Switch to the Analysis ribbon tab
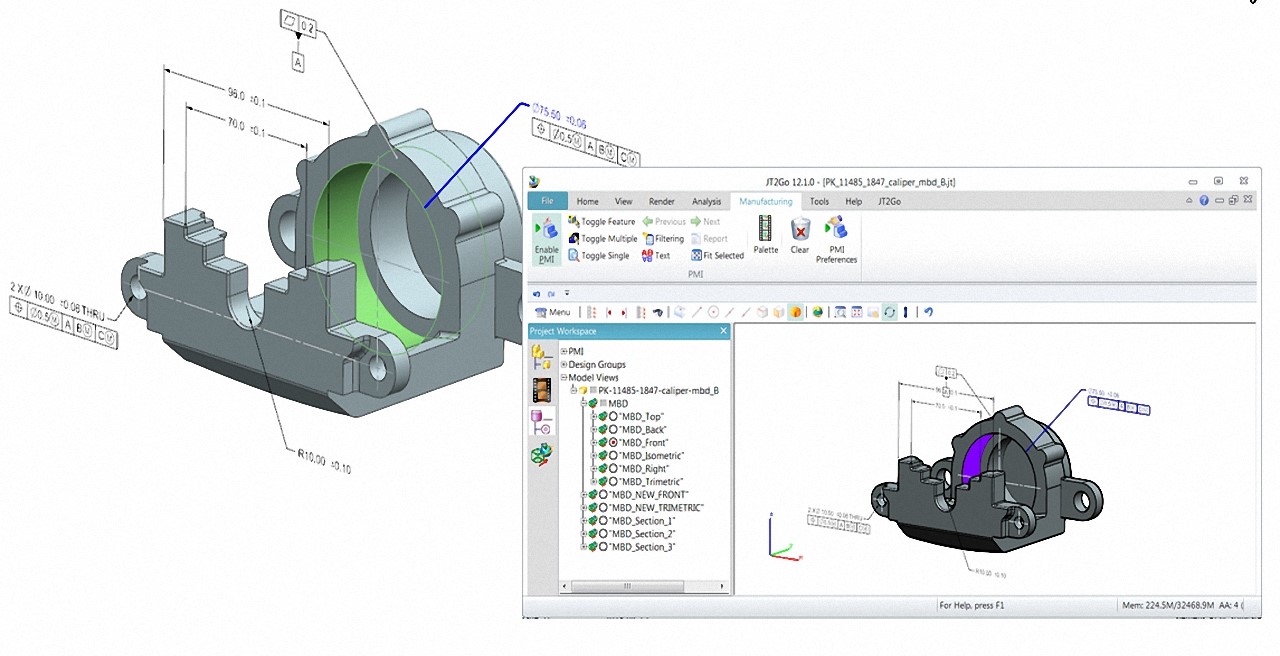Viewport: 1280px width, 656px height. pyautogui.click(x=706, y=201)
